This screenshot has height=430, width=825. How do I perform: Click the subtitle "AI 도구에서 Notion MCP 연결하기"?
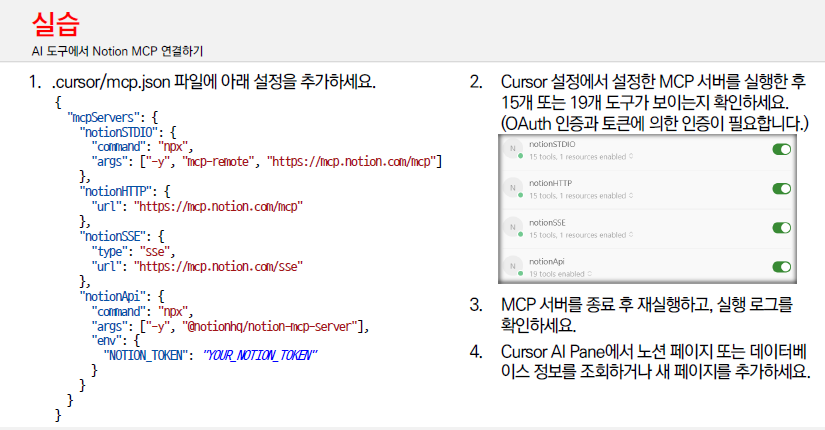pos(117,51)
